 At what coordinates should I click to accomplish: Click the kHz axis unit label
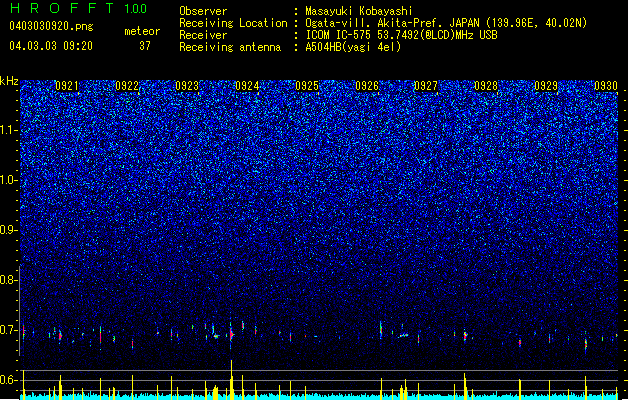tap(9, 81)
